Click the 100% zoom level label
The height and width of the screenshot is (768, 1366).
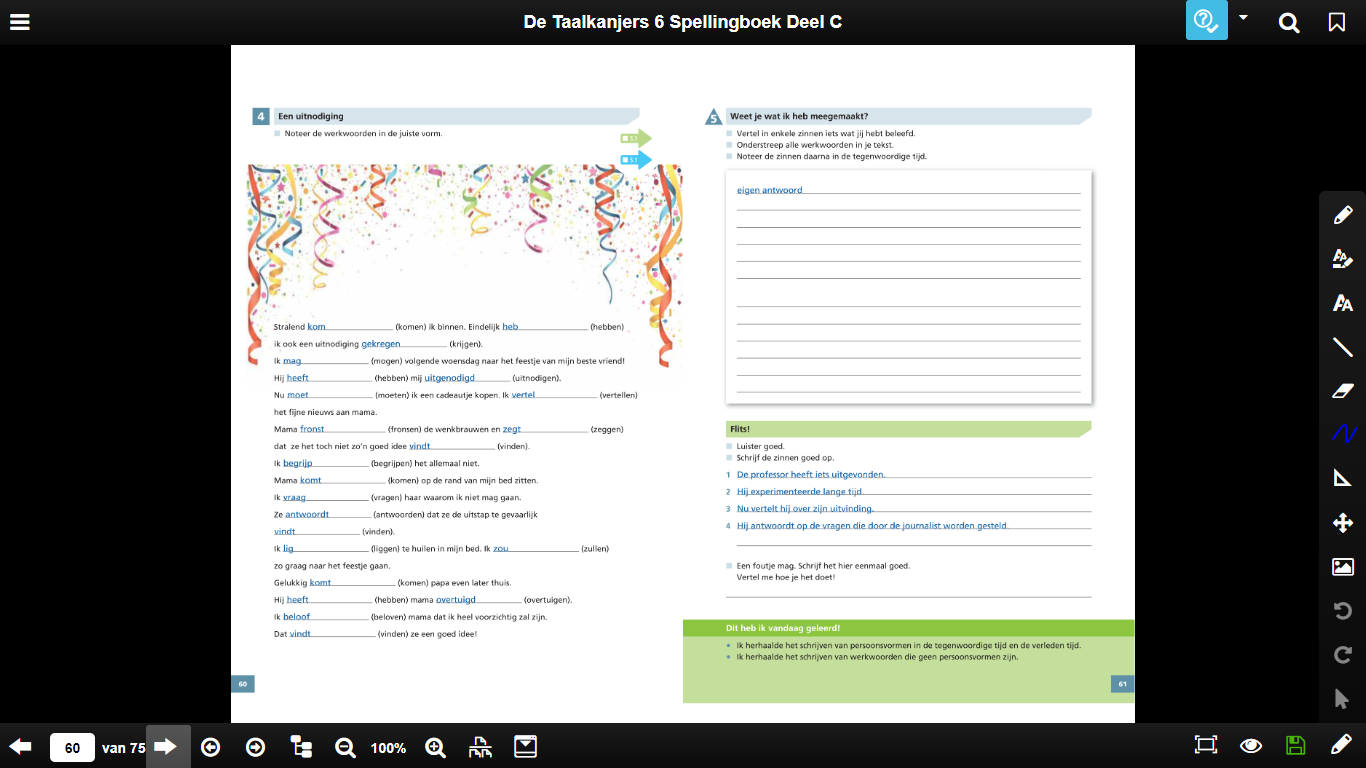[x=388, y=748]
